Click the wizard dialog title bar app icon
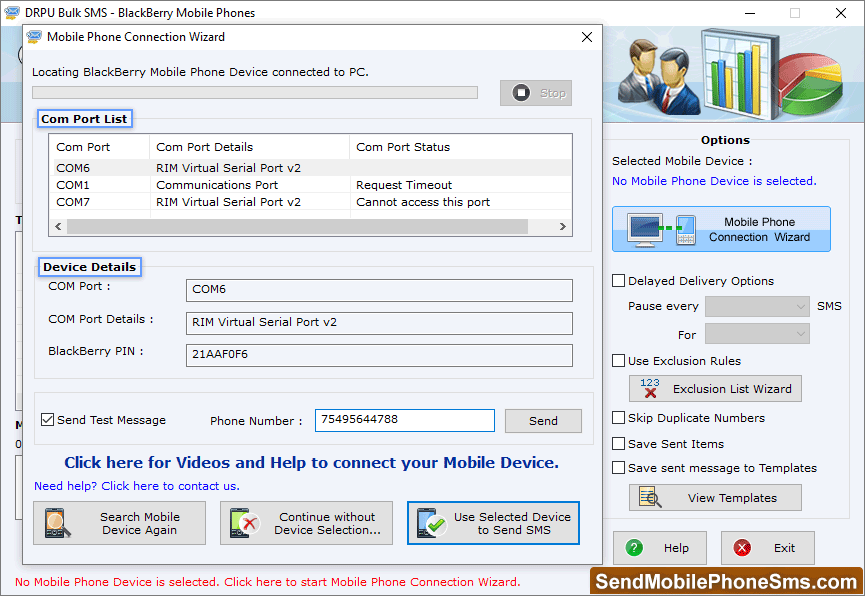The width and height of the screenshot is (865, 596). (34, 37)
